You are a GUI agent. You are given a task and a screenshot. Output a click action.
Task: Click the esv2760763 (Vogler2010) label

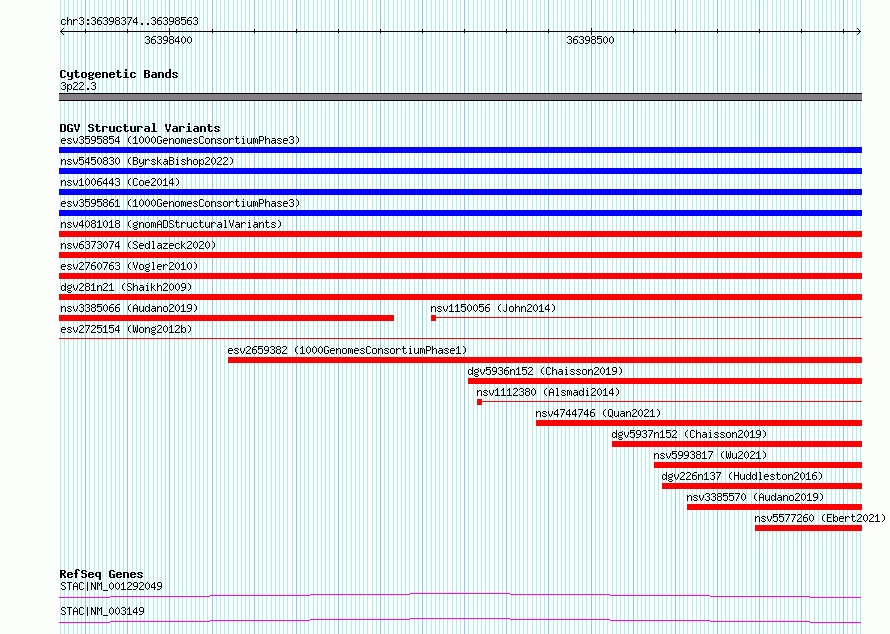click(x=129, y=266)
